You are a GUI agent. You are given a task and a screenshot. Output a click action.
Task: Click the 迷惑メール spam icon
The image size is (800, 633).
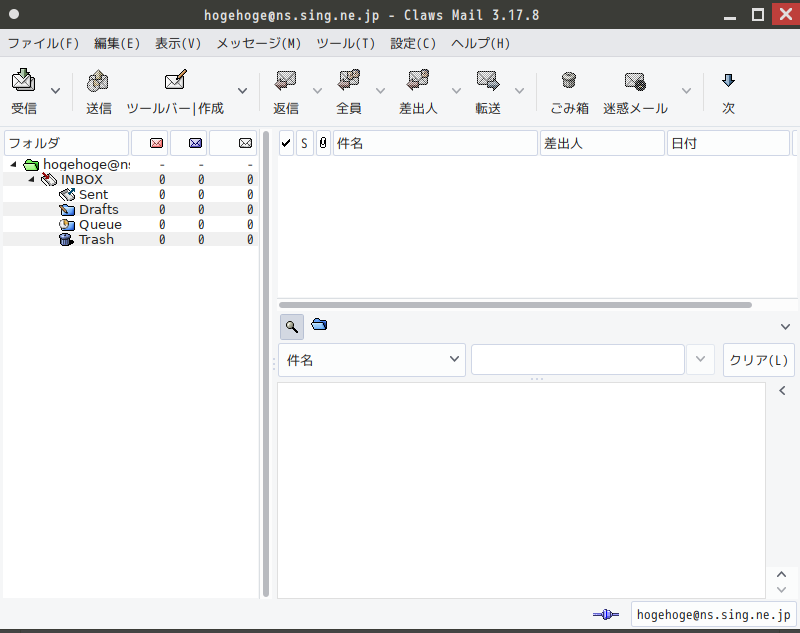[x=635, y=81]
